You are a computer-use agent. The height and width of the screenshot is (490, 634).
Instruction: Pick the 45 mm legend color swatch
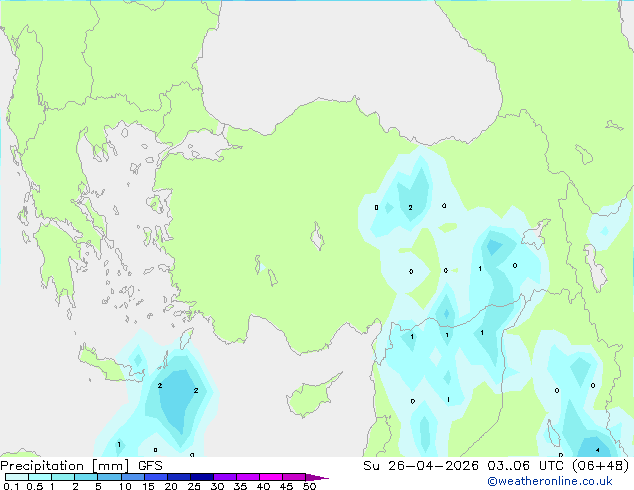pos(294,477)
